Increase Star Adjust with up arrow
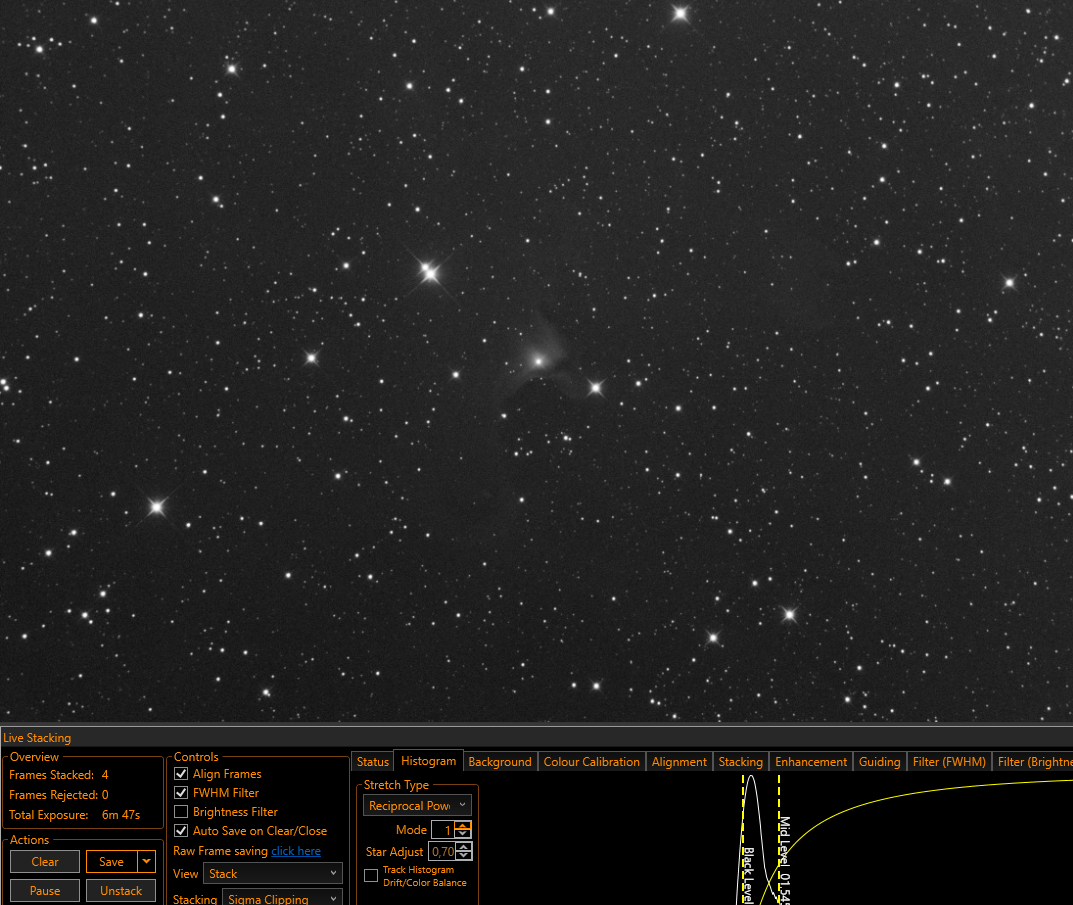This screenshot has width=1073, height=905. point(464,847)
